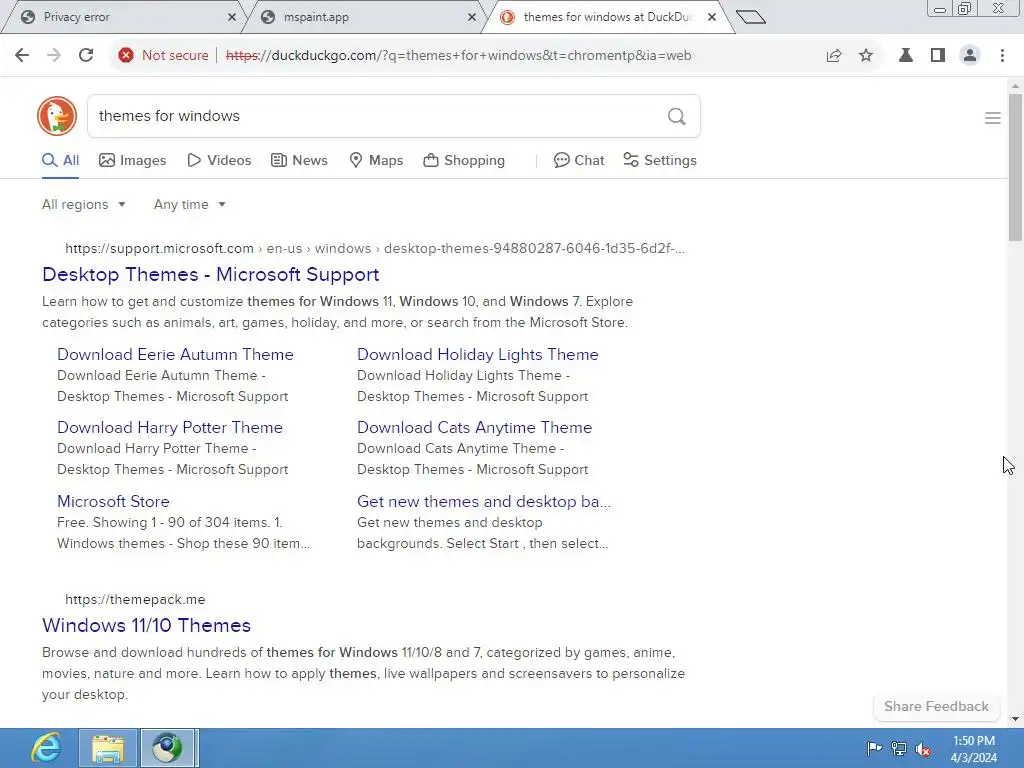Open the Chrome three-dot menu
The height and width of the screenshot is (768, 1024).
(1002, 56)
